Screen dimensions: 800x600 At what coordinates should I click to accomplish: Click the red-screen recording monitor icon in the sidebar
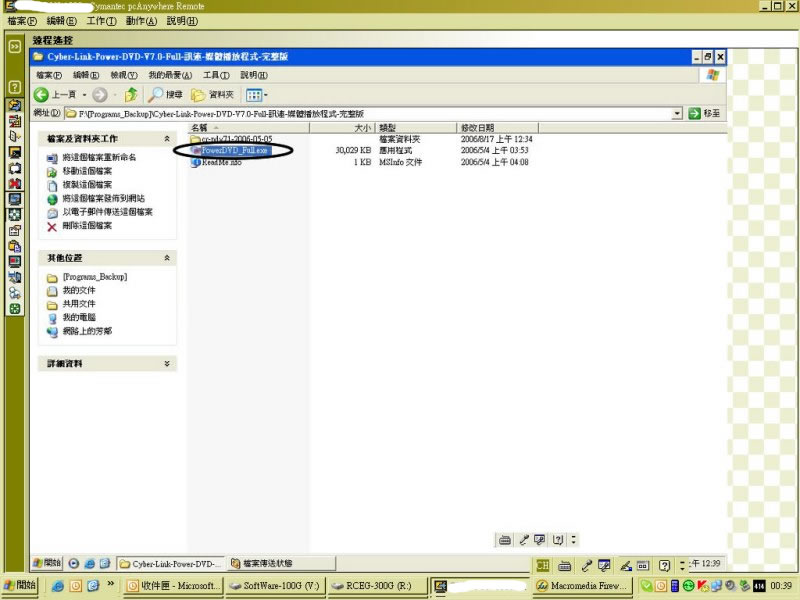pyautogui.click(x=15, y=262)
